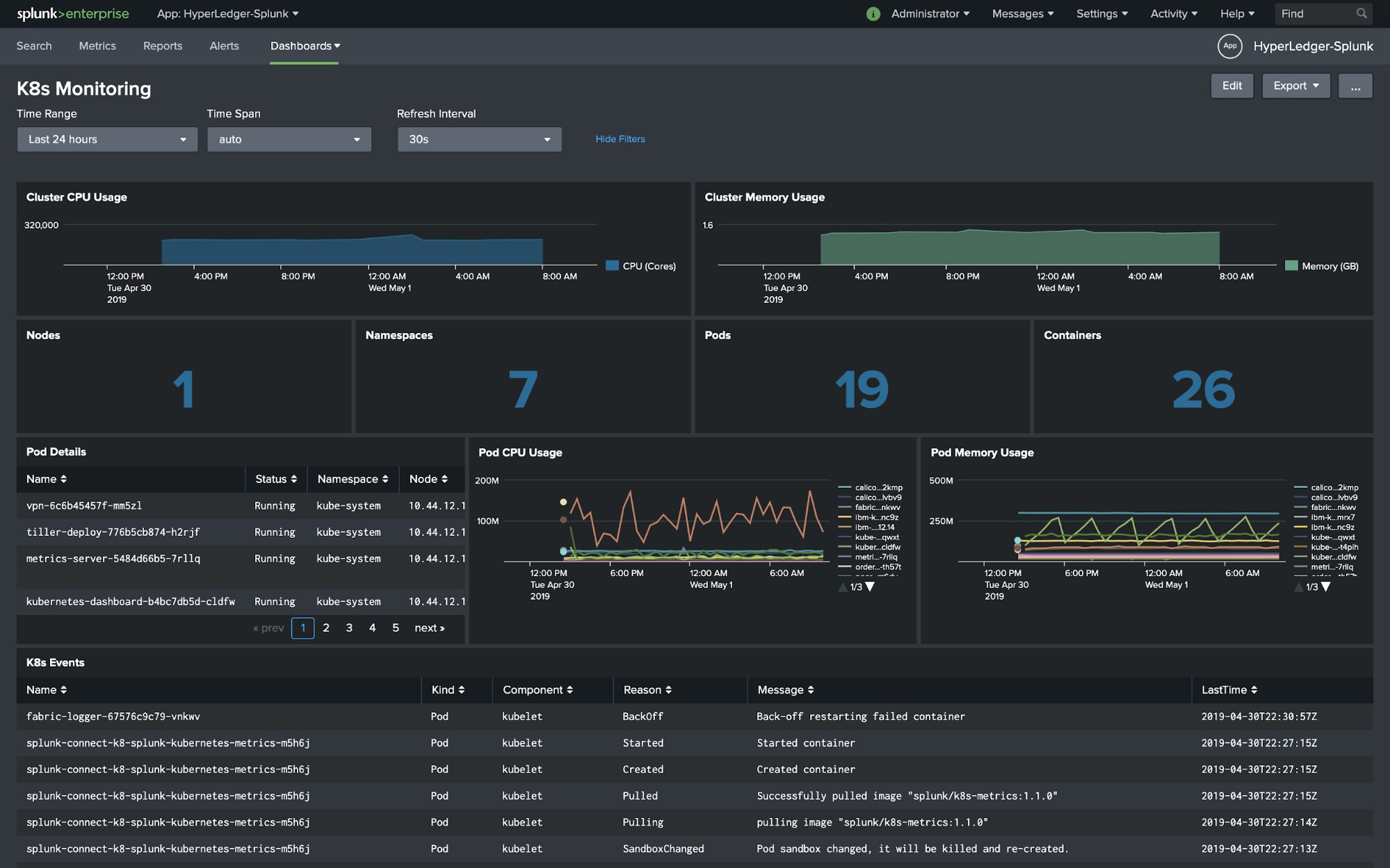This screenshot has height=868, width=1390.
Task: Click the Hide Filters link
Action: pos(620,139)
